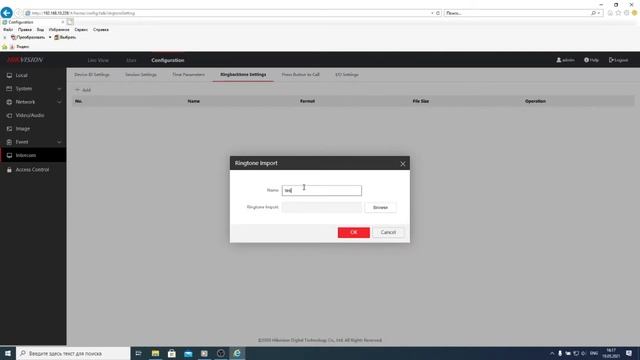
Task: Select Network in sidebar
Action: tap(33, 102)
